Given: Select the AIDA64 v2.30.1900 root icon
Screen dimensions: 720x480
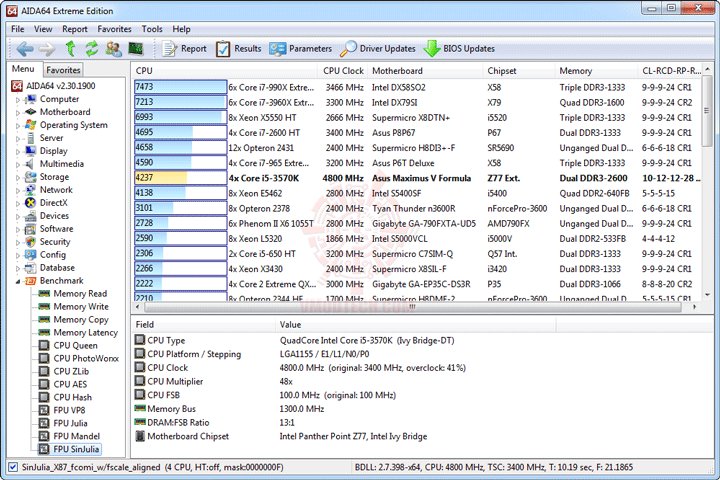Looking at the screenshot, I should point(17,86).
